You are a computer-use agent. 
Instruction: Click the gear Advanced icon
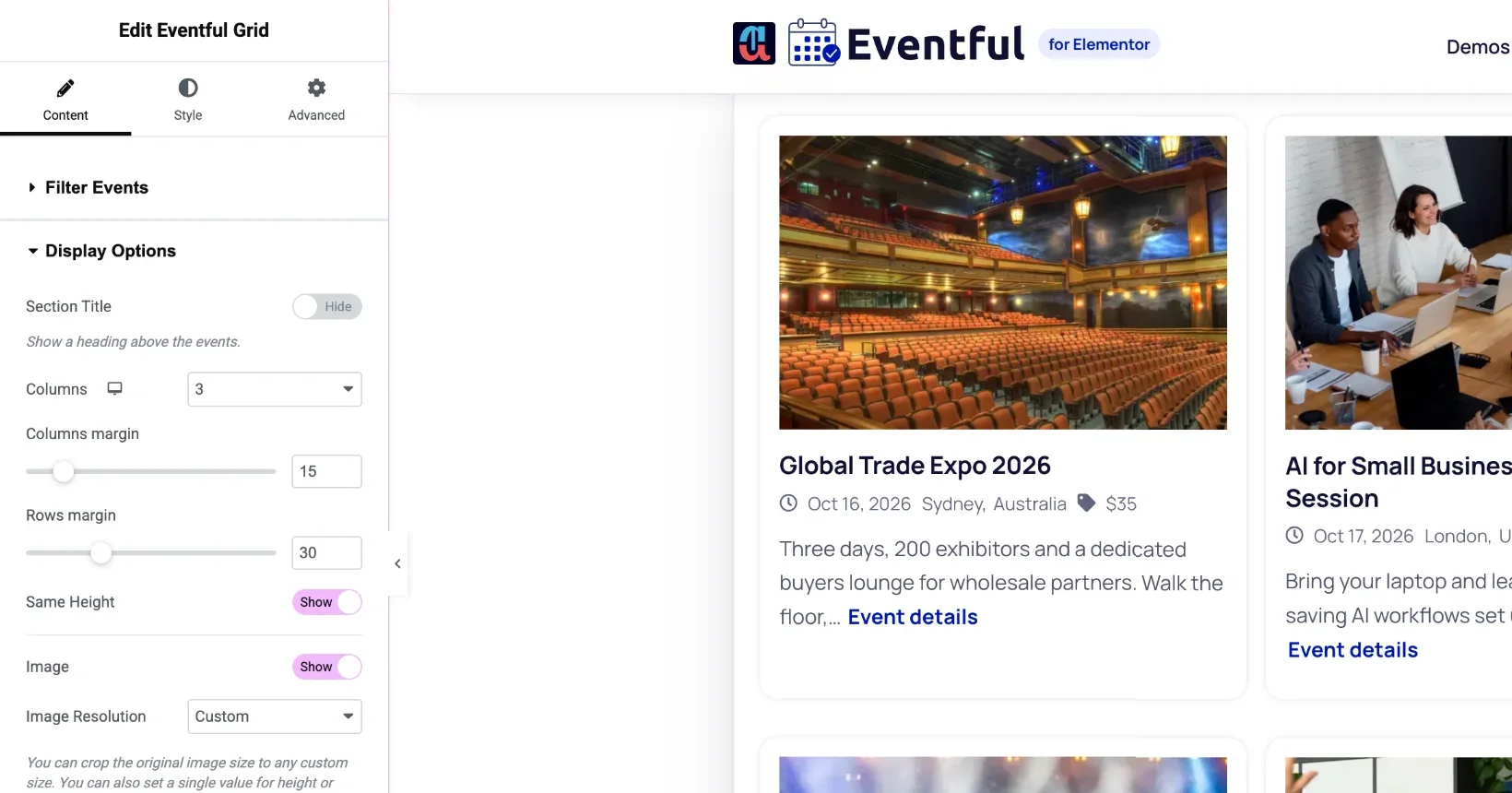coord(316,88)
